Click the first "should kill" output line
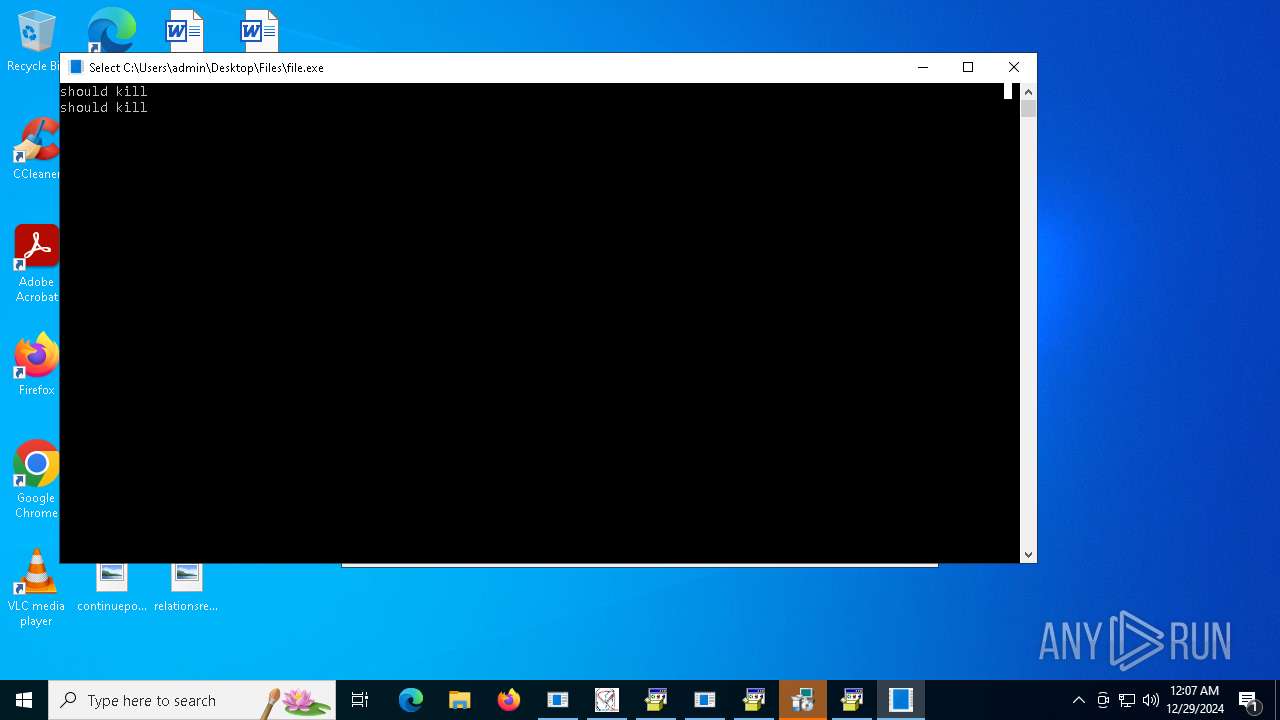1280x720 pixels. click(x=104, y=91)
